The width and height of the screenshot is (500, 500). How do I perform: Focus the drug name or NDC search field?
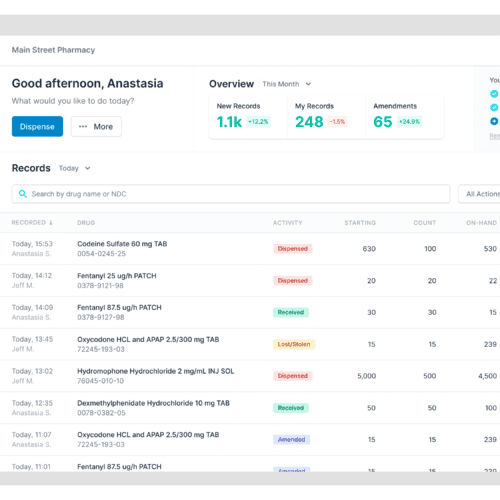(x=231, y=194)
